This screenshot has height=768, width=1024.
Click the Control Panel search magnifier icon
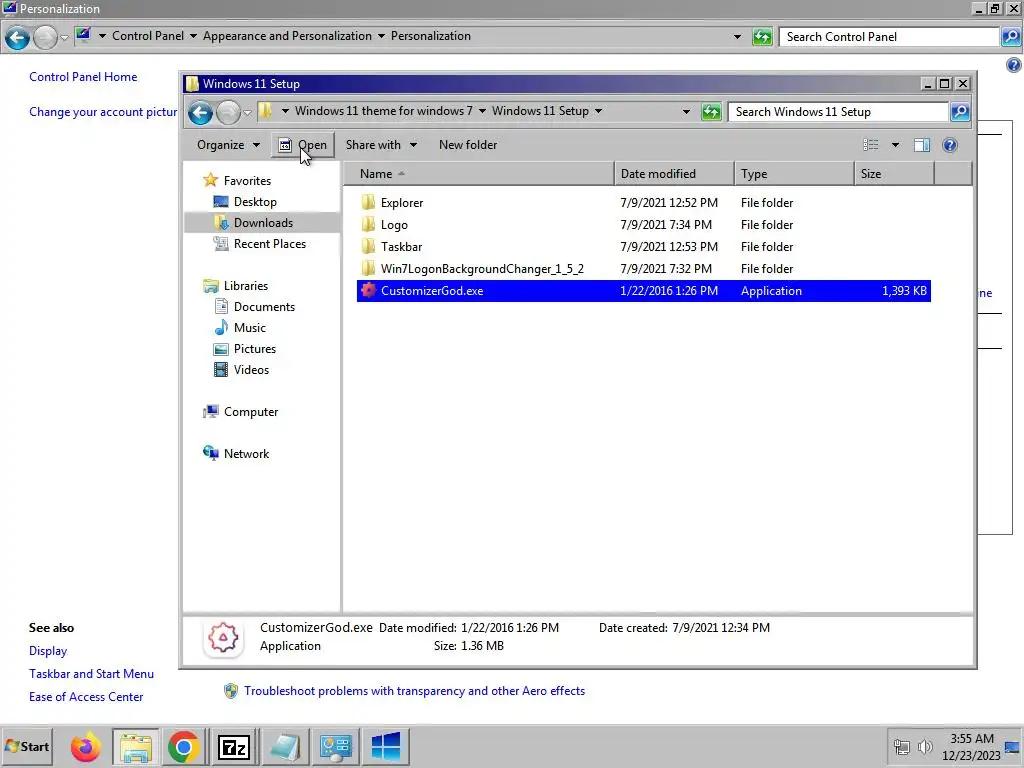click(1010, 37)
